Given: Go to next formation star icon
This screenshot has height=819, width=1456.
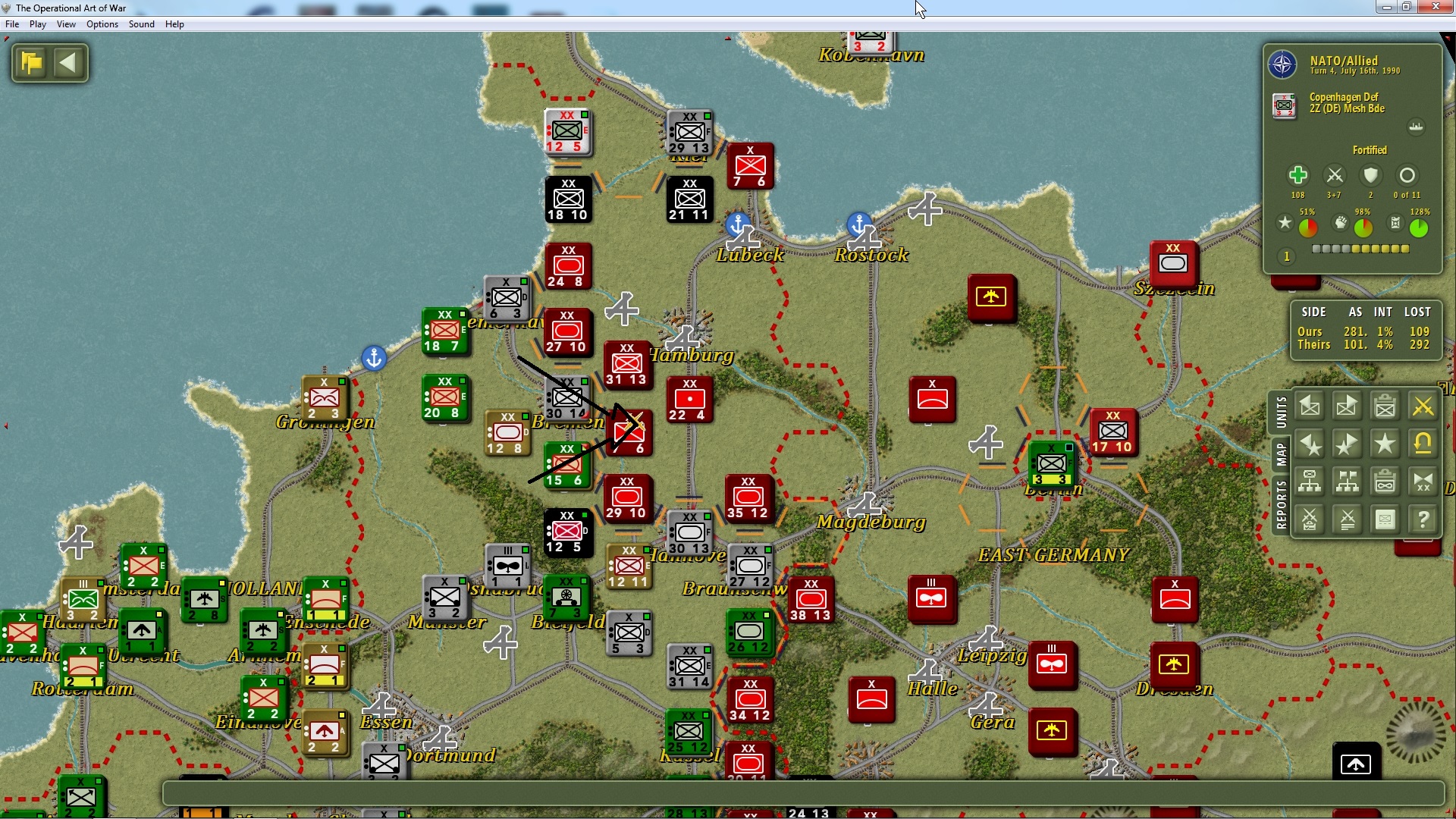Looking at the screenshot, I should tap(1348, 444).
